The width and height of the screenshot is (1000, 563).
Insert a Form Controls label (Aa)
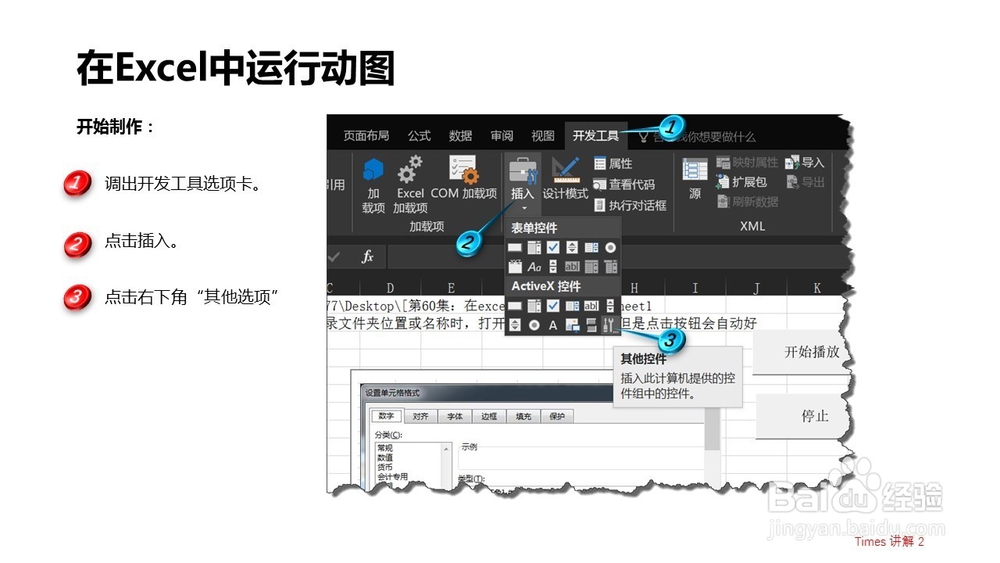pyautogui.click(x=534, y=267)
